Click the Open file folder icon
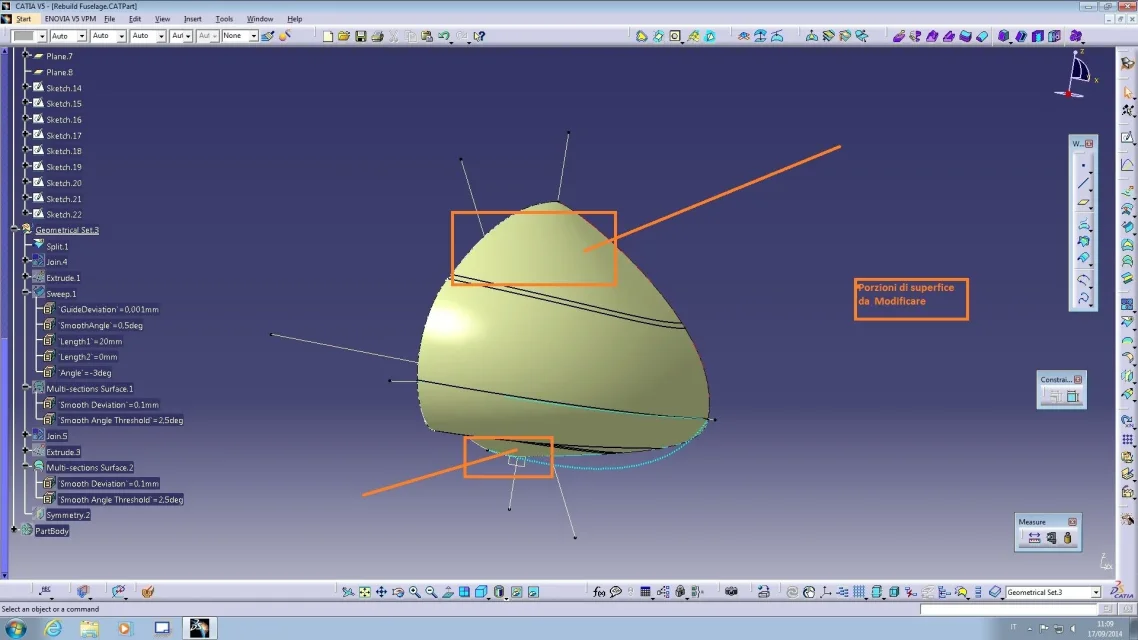The image size is (1138, 640). pyautogui.click(x=344, y=36)
